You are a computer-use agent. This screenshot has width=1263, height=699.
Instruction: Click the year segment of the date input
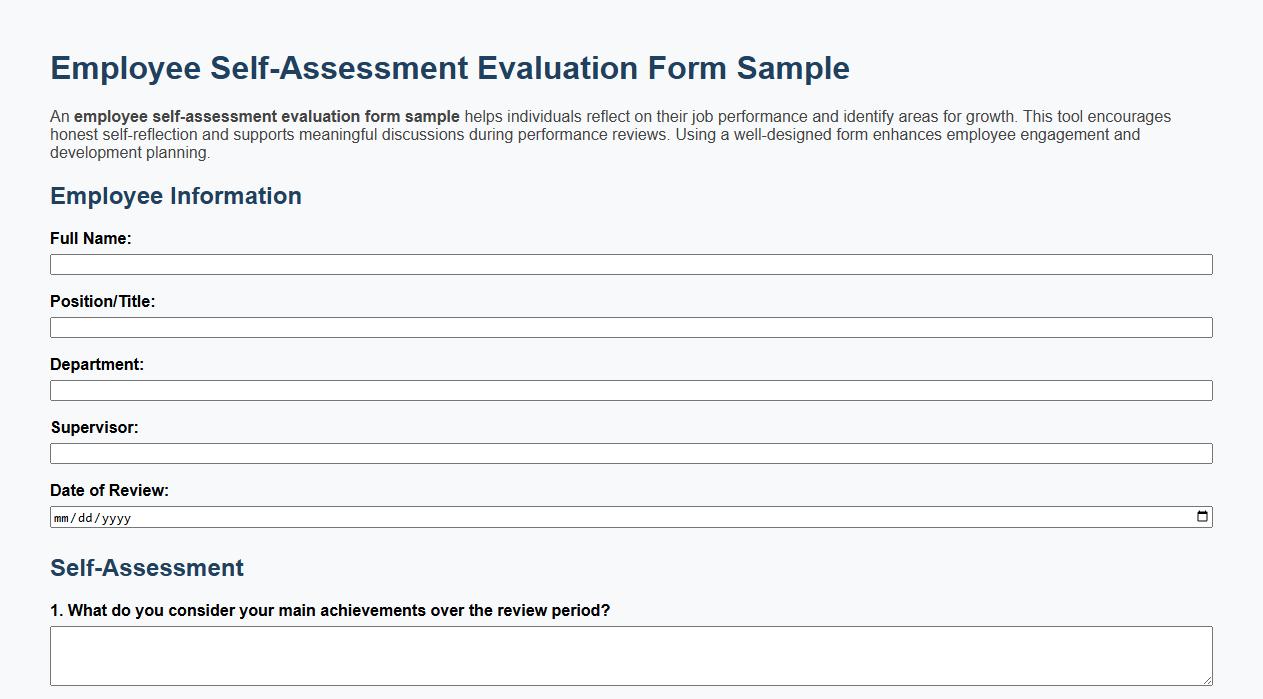coord(113,517)
